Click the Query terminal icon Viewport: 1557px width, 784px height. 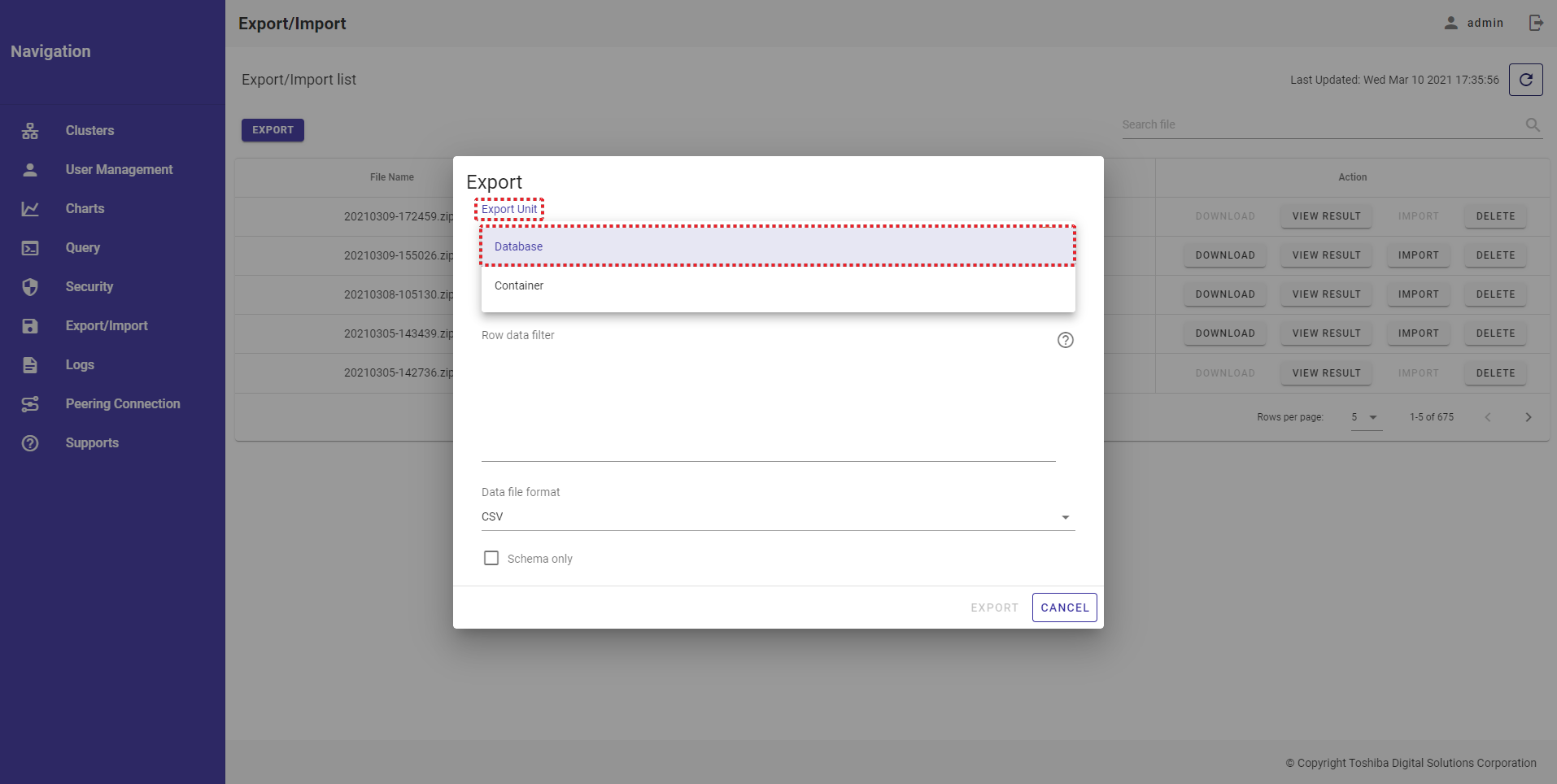click(x=30, y=248)
